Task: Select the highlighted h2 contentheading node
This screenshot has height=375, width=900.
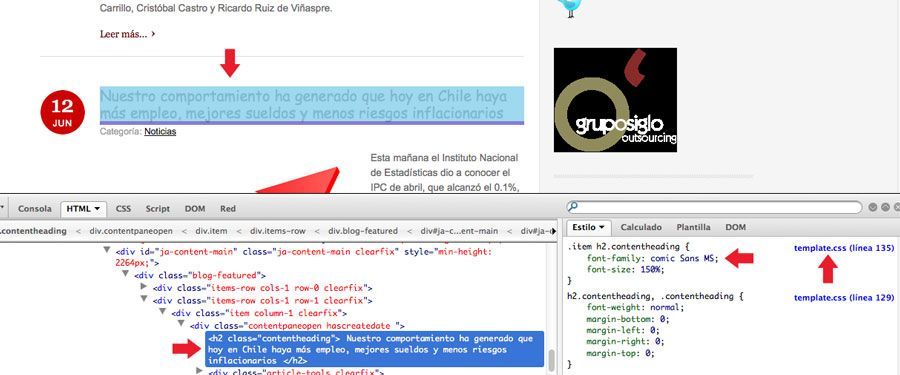Action: tap(374, 349)
